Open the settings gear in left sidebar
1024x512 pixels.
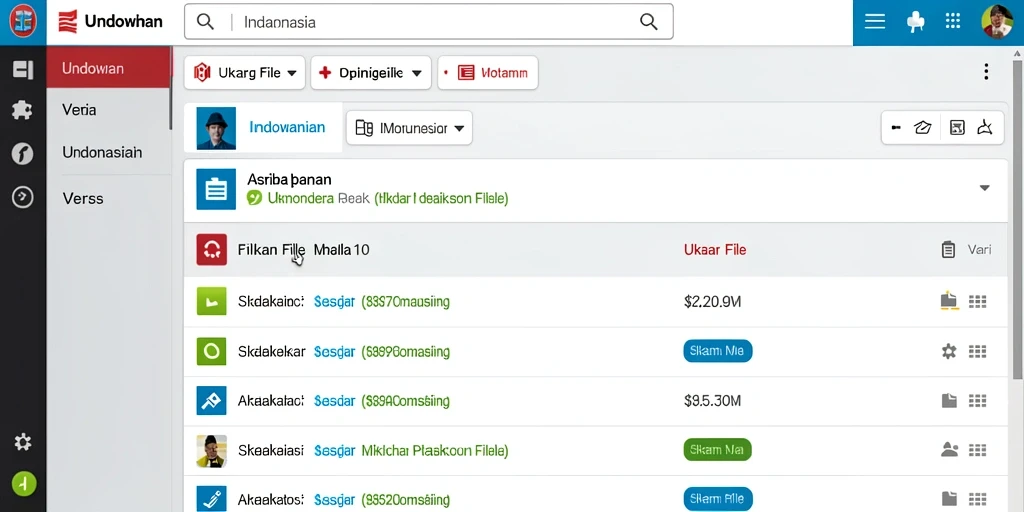click(22, 443)
